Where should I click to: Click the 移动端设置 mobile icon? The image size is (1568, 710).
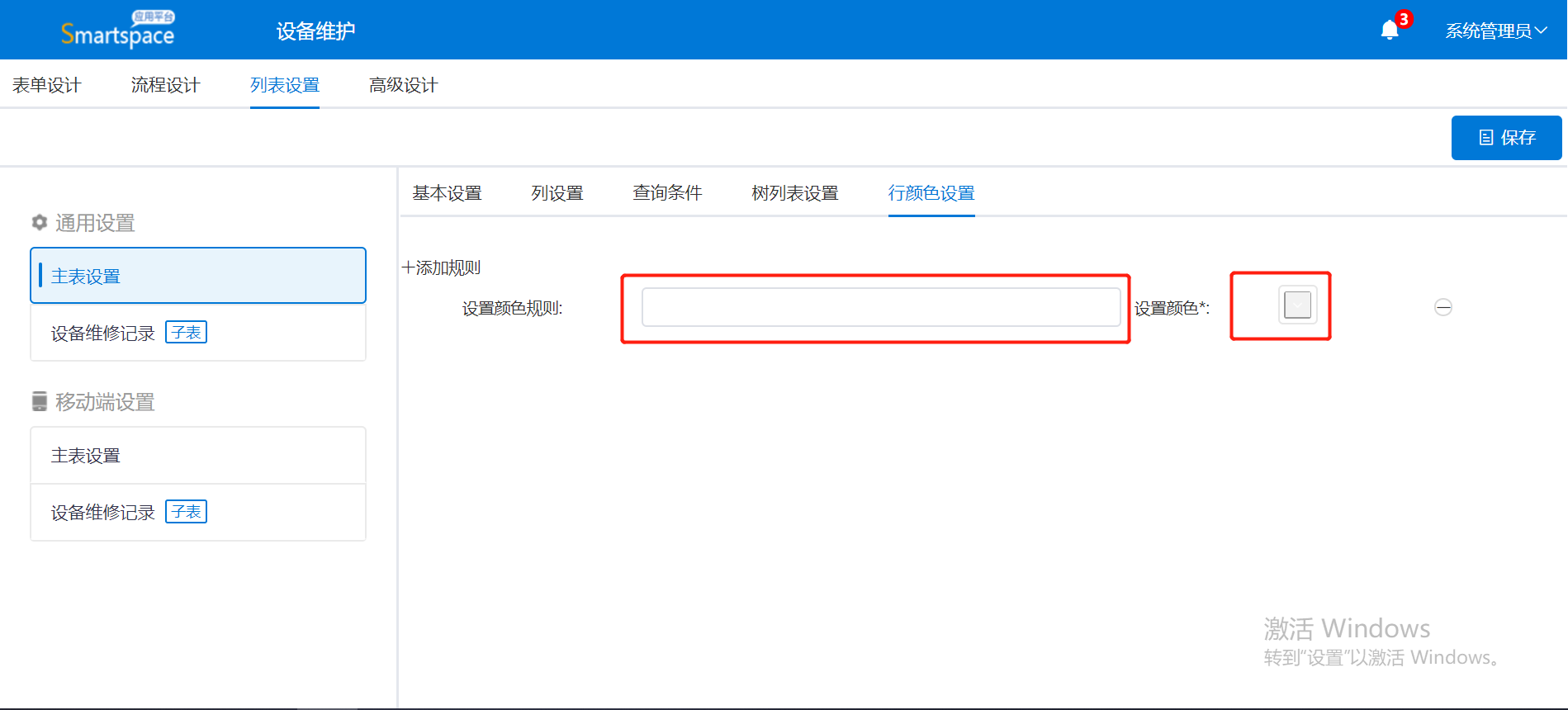click(x=40, y=401)
